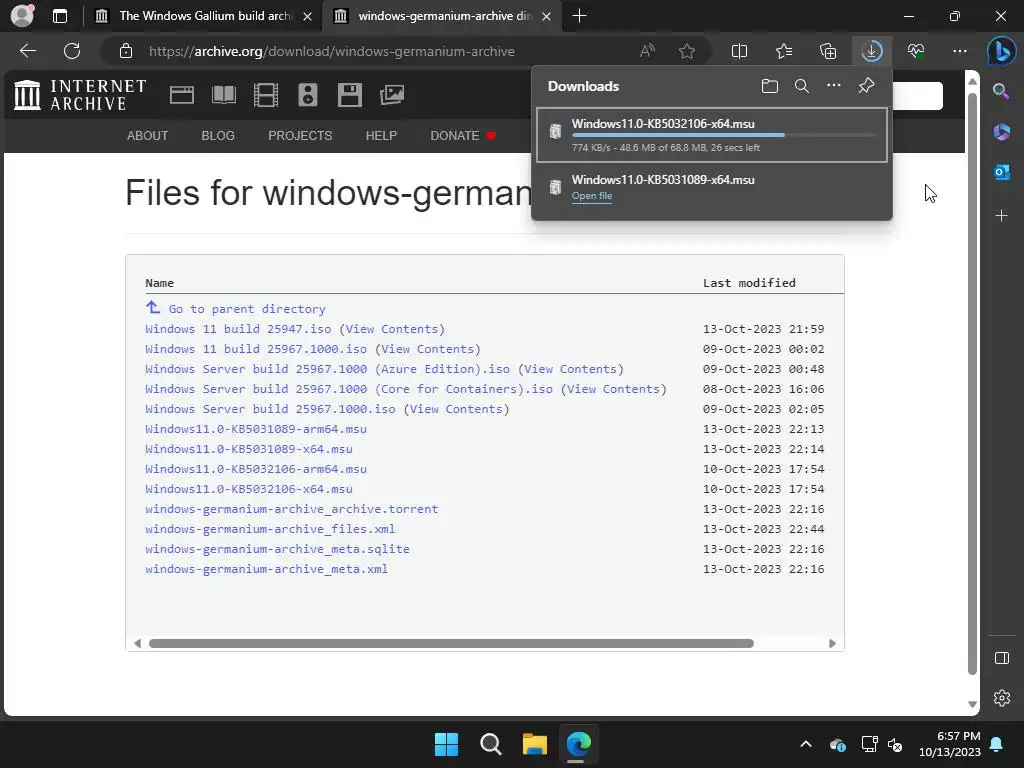This screenshot has width=1024, height=768.
Task: Open Edge Settings and more menu
Action: pyautogui.click(x=960, y=51)
